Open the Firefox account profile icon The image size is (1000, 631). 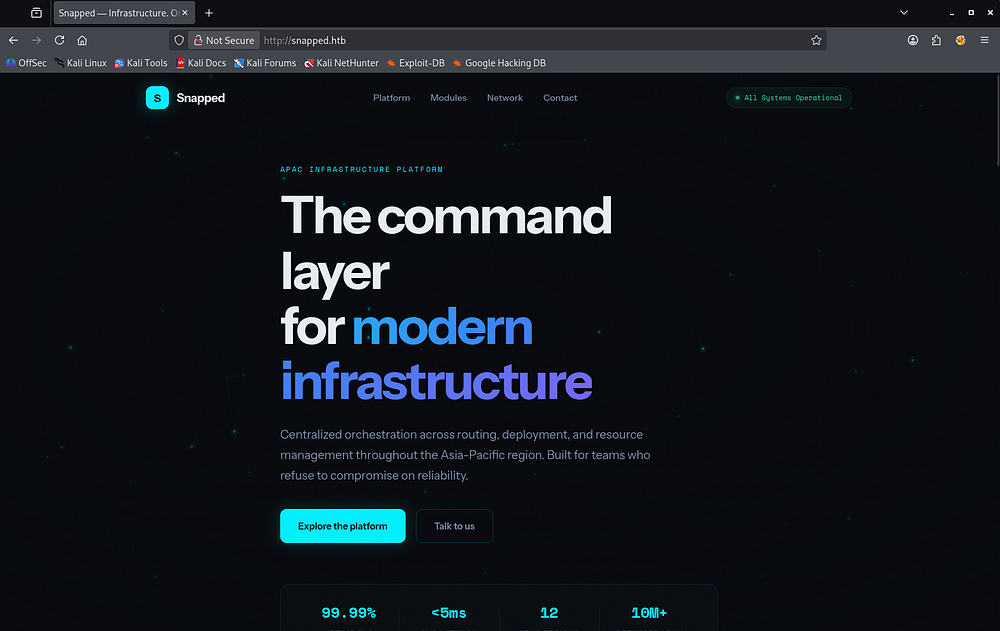(913, 40)
